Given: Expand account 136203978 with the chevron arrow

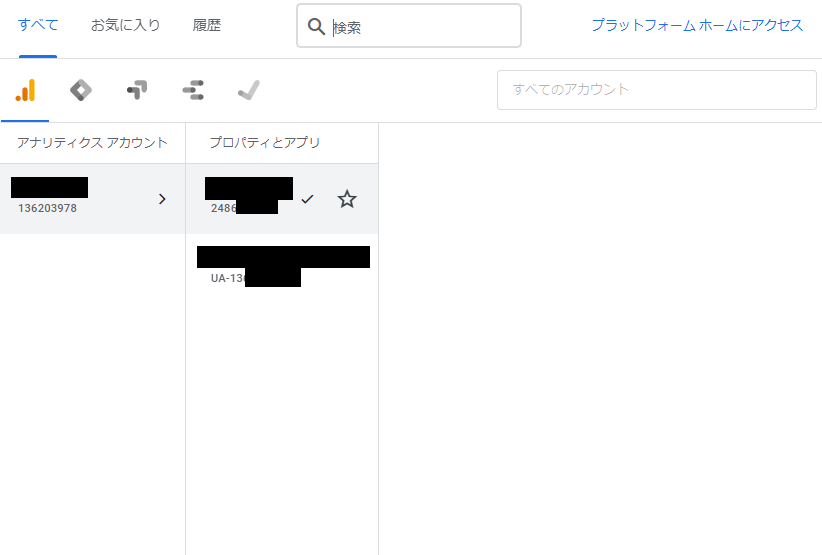Looking at the screenshot, I should (x=163, y=199).
